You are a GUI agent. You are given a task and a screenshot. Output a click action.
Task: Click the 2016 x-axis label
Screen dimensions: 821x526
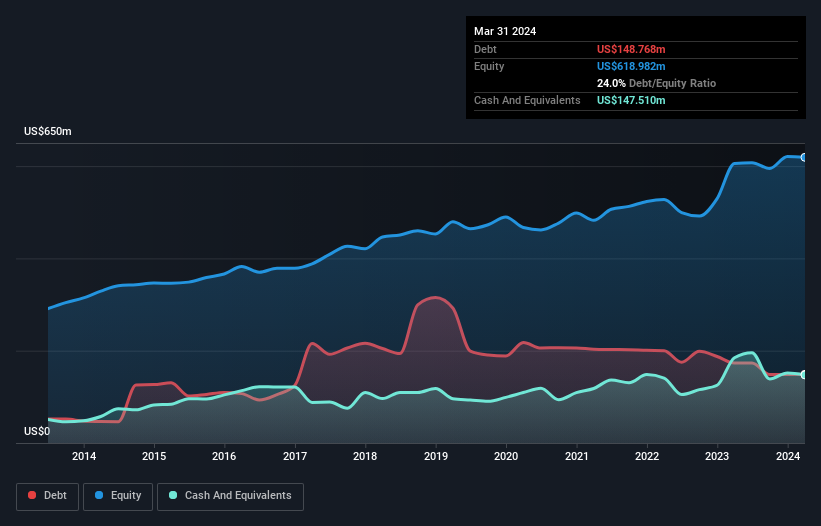tap(224, 456)
